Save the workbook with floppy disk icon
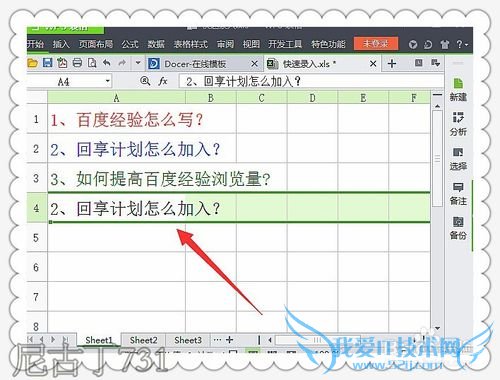 pos(47,63)
